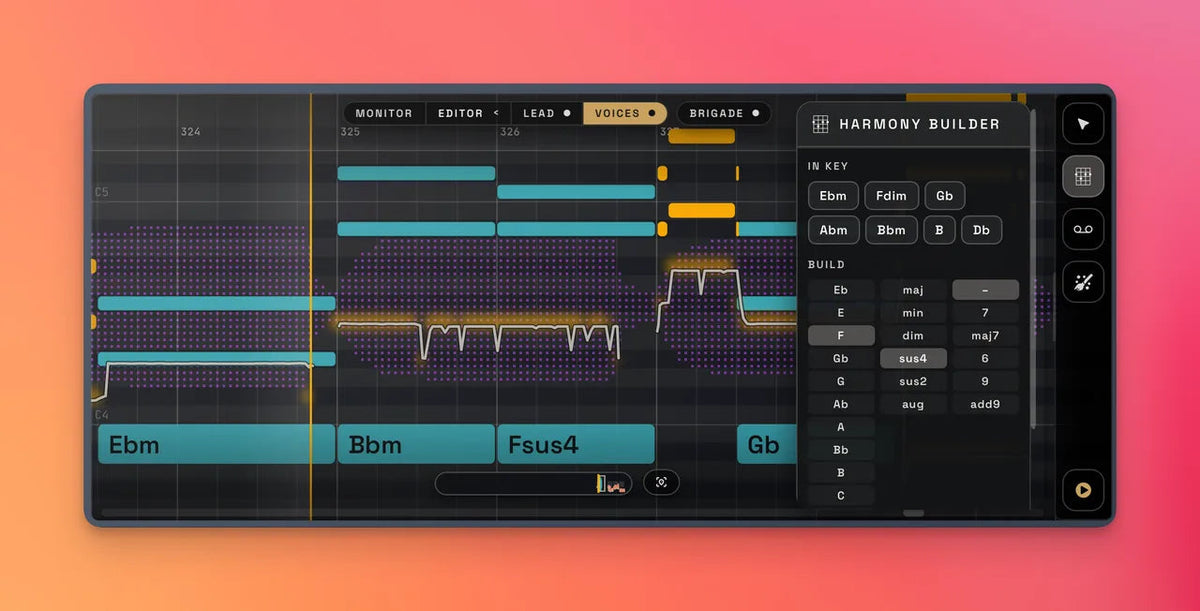1200x611 pixels.
Task: Add the maj7 chord extension
Action: (x=985, y=336)
